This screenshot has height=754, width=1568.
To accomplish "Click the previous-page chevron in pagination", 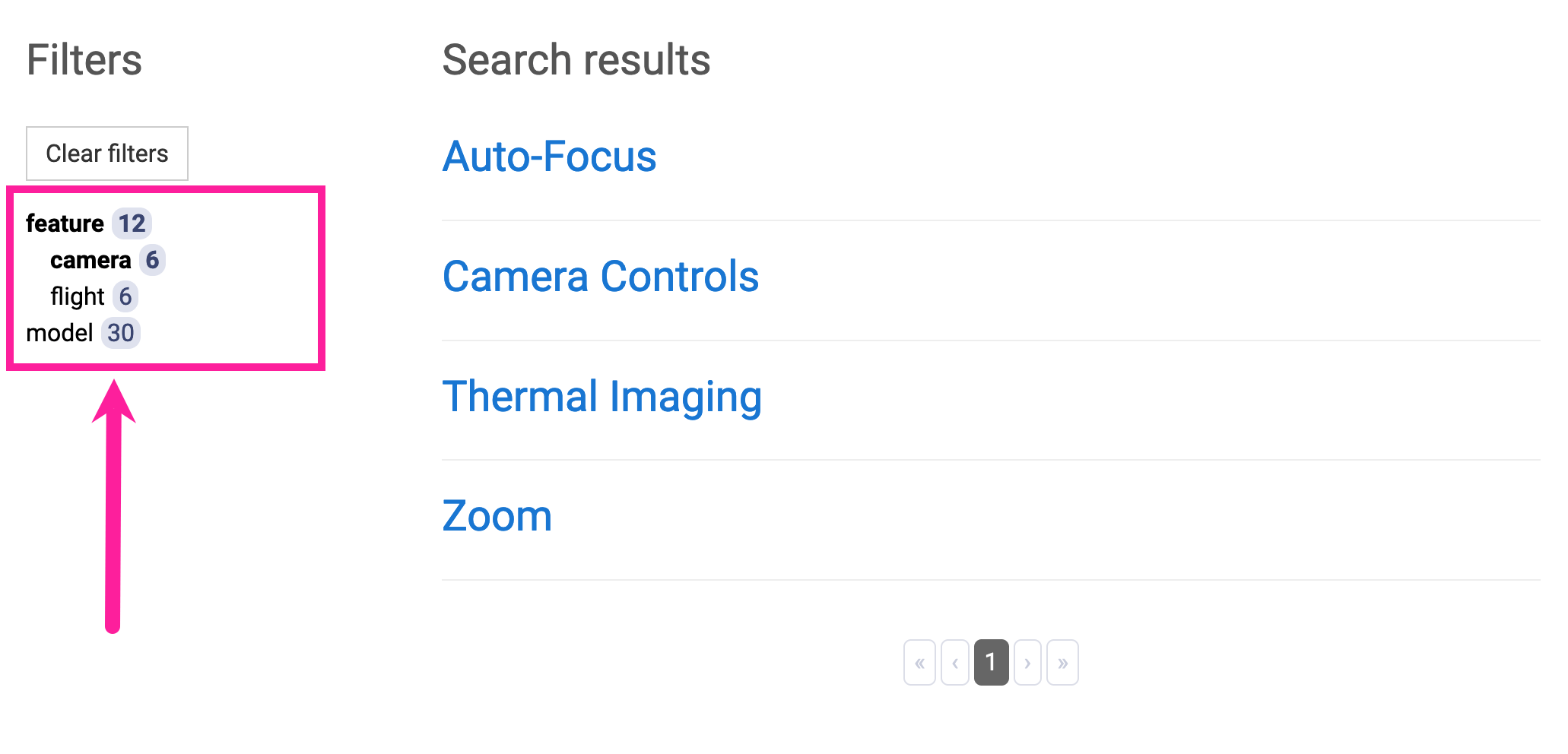I will (955, 662).
